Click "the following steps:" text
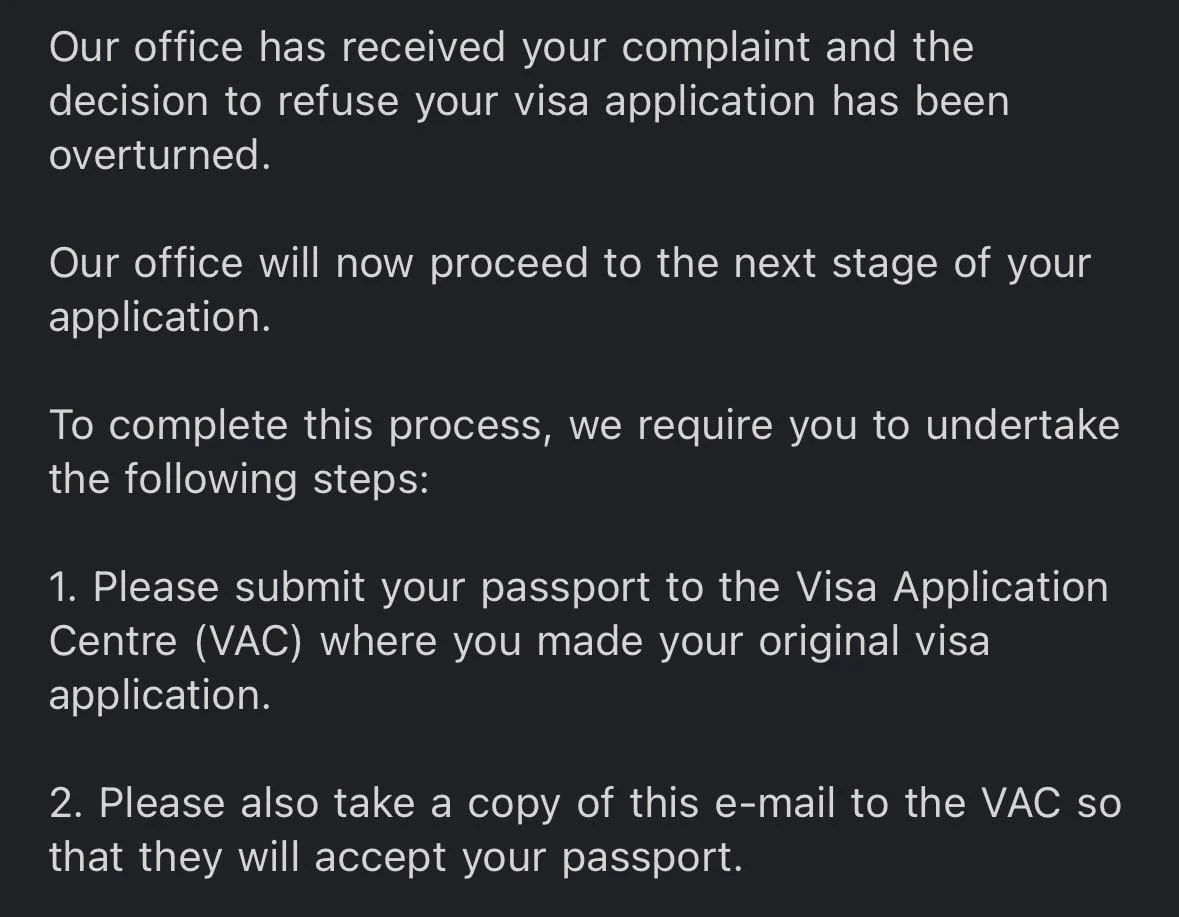 239,480
